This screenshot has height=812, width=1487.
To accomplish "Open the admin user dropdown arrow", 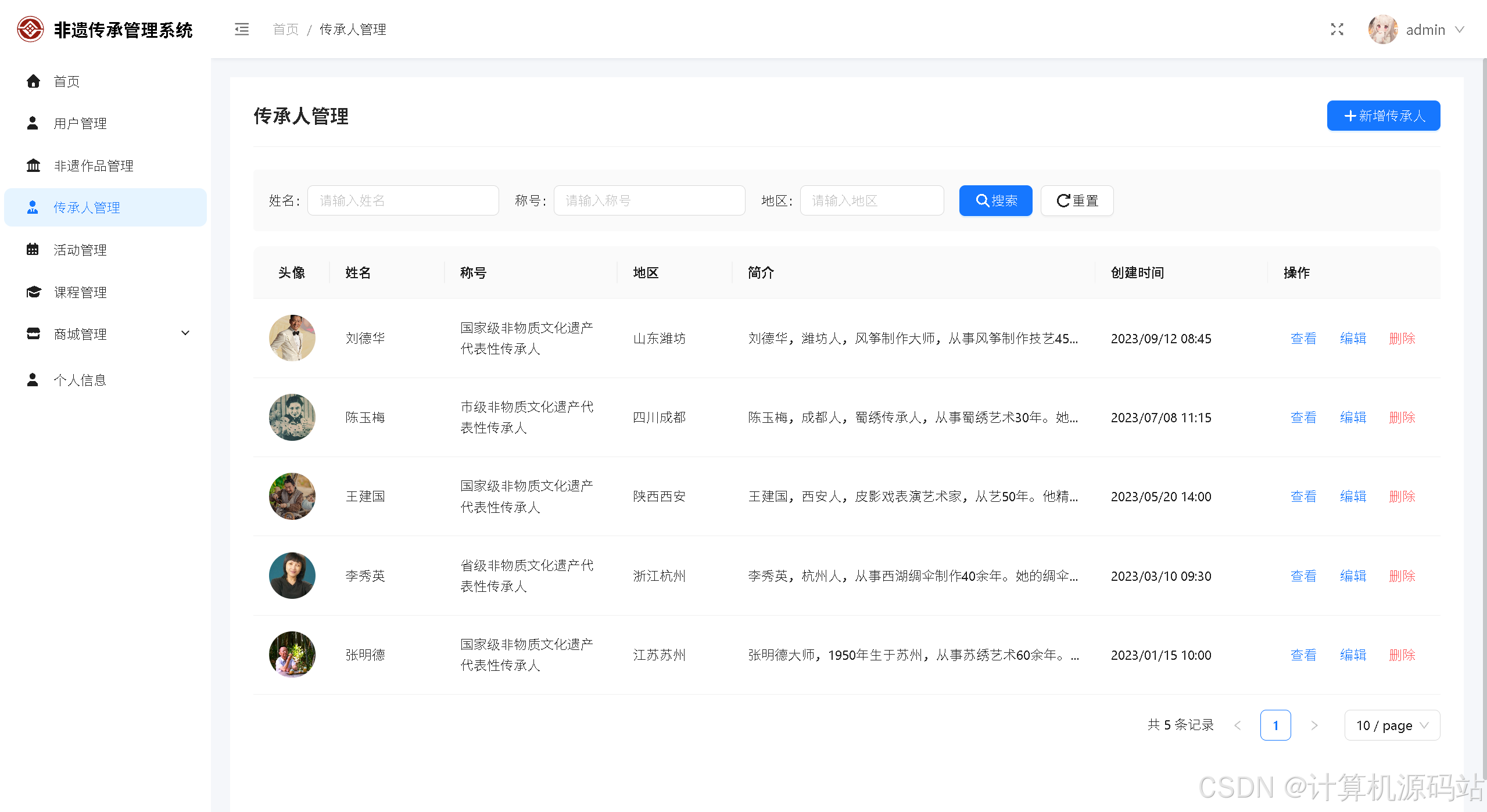I will tap(1460, 29).
